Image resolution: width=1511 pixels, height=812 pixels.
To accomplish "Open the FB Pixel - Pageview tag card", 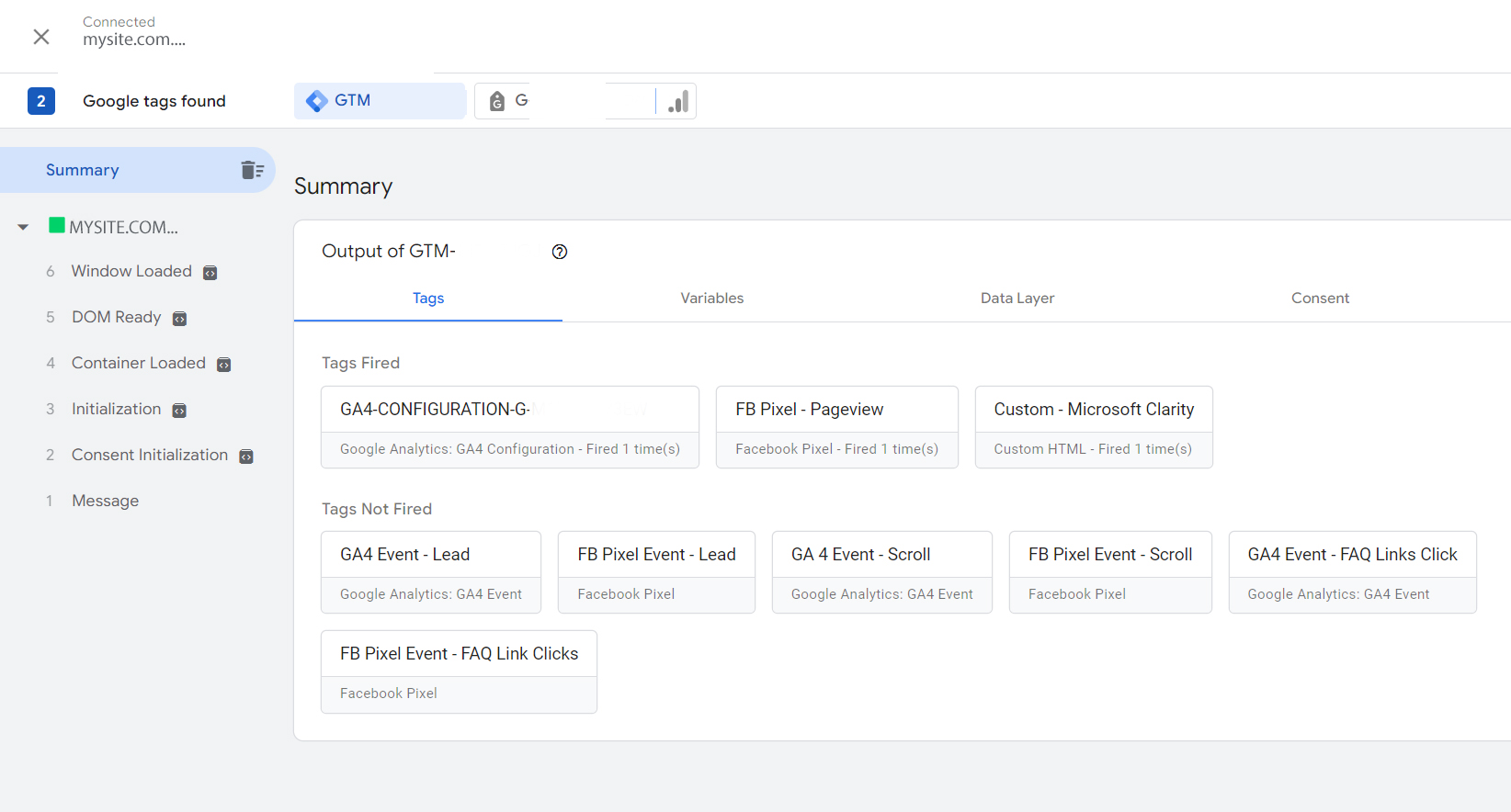I will coord(836,427).
